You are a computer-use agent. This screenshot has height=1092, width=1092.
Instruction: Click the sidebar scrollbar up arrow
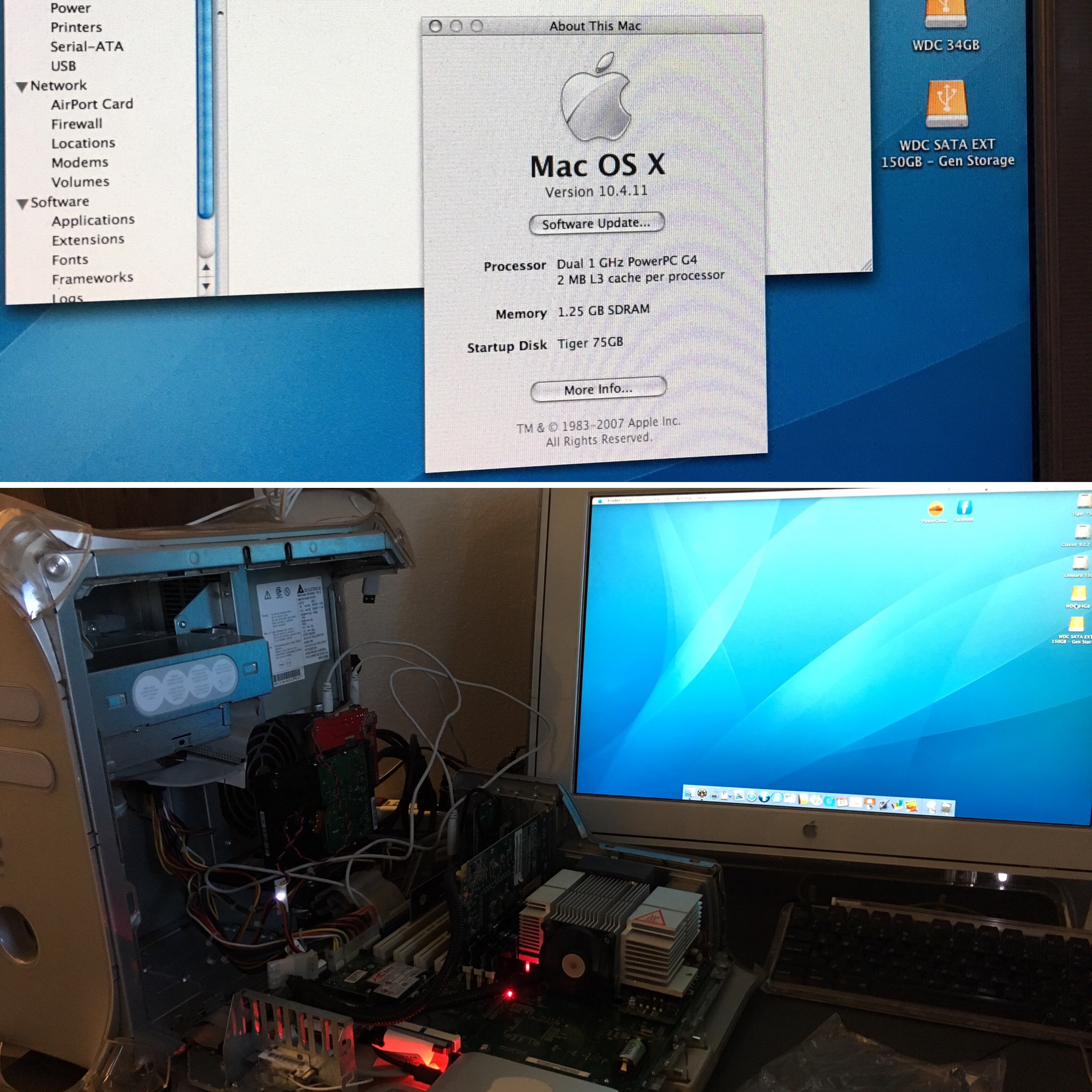tap(206, 267)
